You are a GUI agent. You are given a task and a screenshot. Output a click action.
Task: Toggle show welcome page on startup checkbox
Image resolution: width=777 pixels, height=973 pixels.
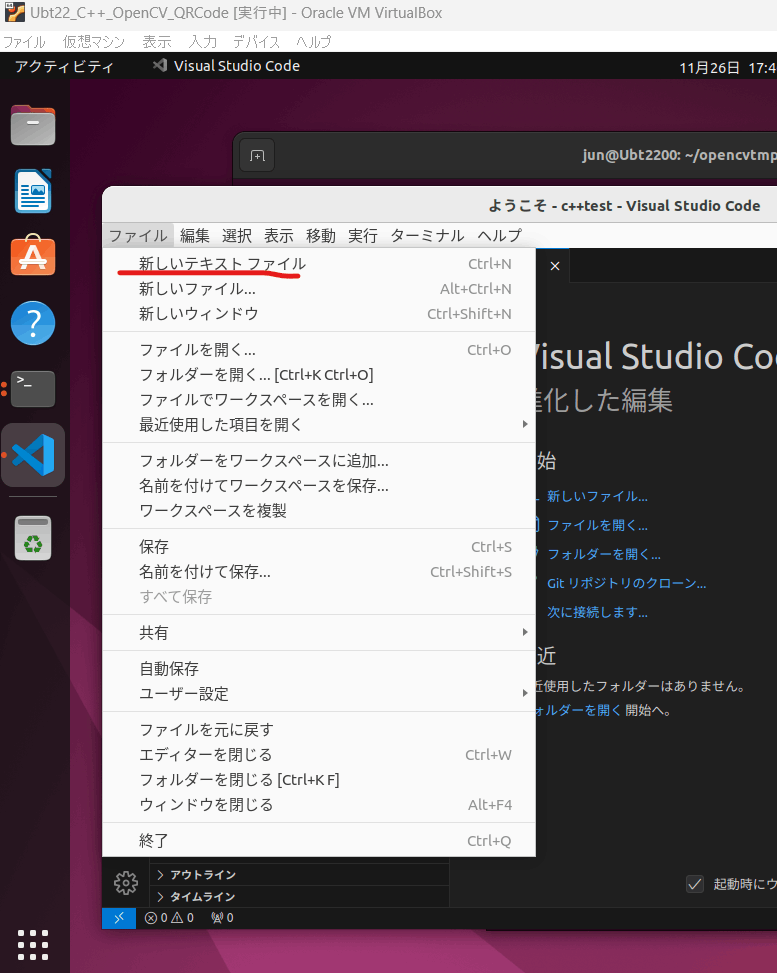point(694,884)
